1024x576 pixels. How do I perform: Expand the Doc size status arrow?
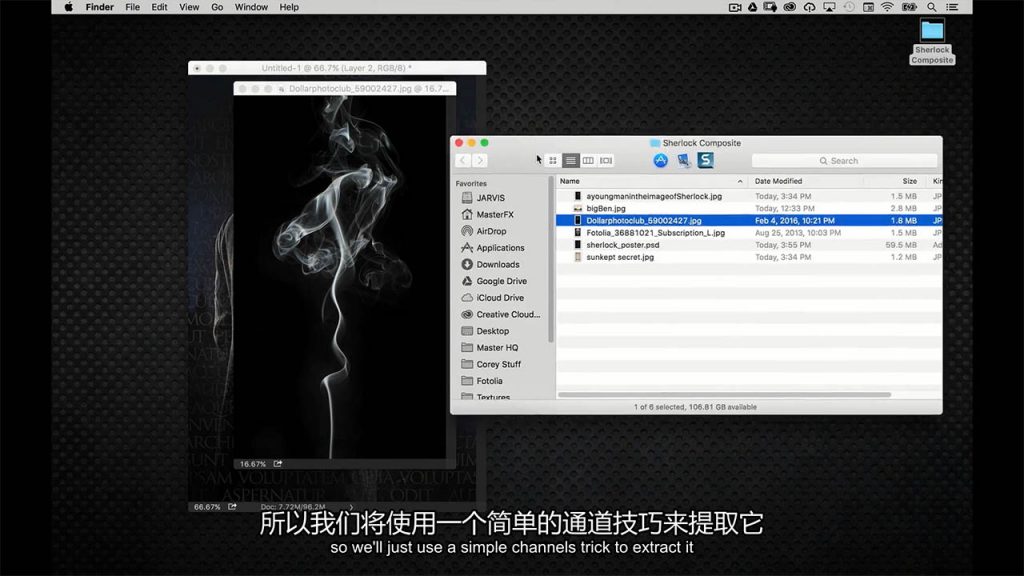(x=351, y=507)
